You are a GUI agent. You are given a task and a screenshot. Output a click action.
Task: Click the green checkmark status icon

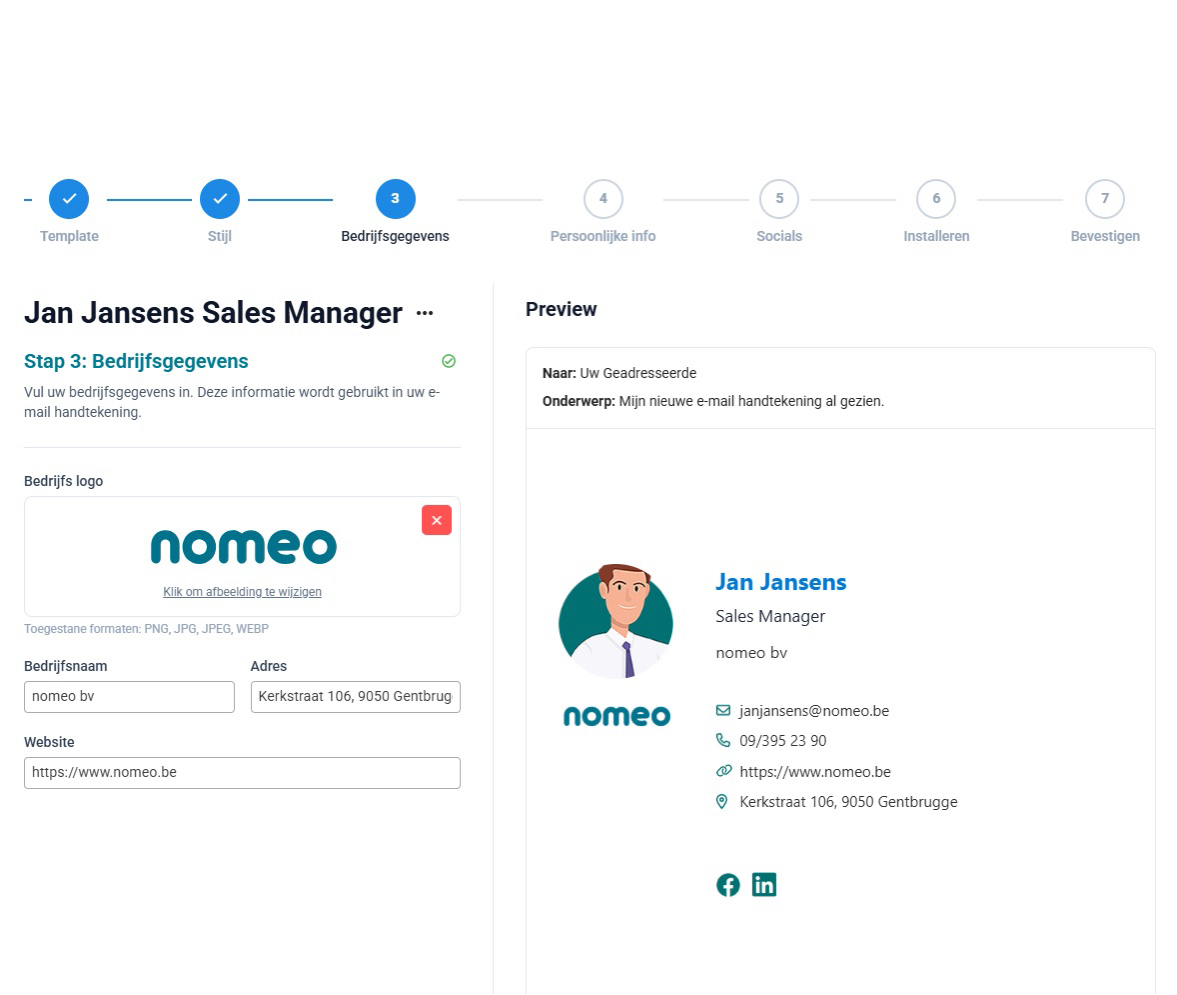[449, 361]
